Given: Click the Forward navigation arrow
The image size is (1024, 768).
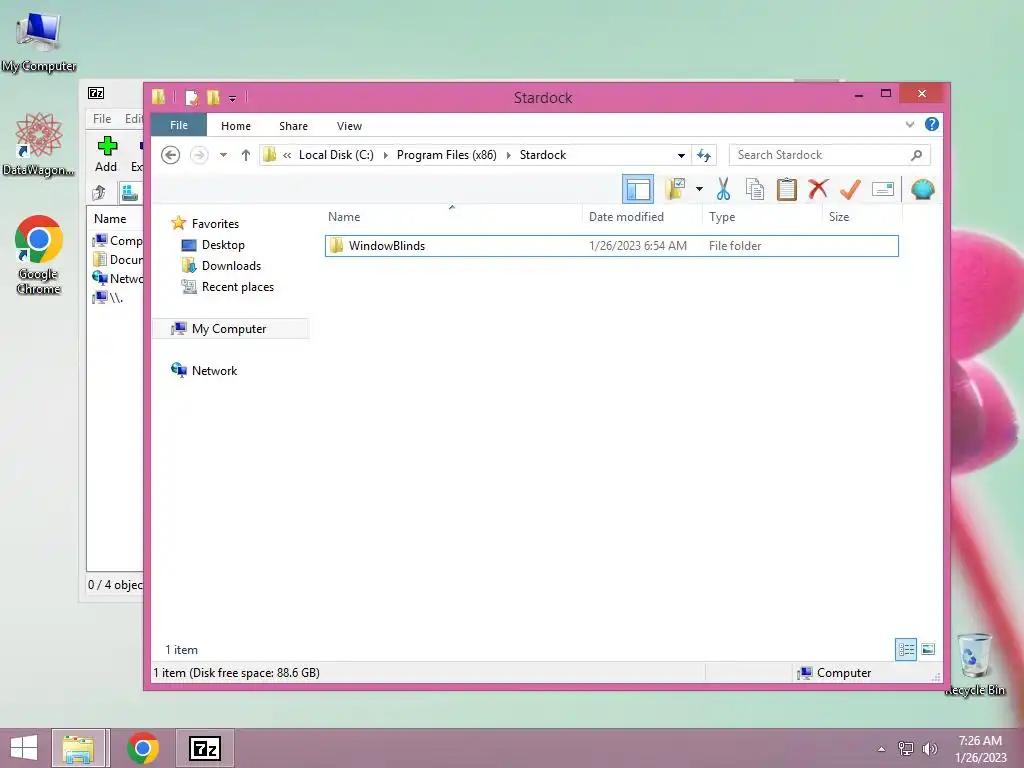Looking at the screenshot, I should click(x=199, y=155).
